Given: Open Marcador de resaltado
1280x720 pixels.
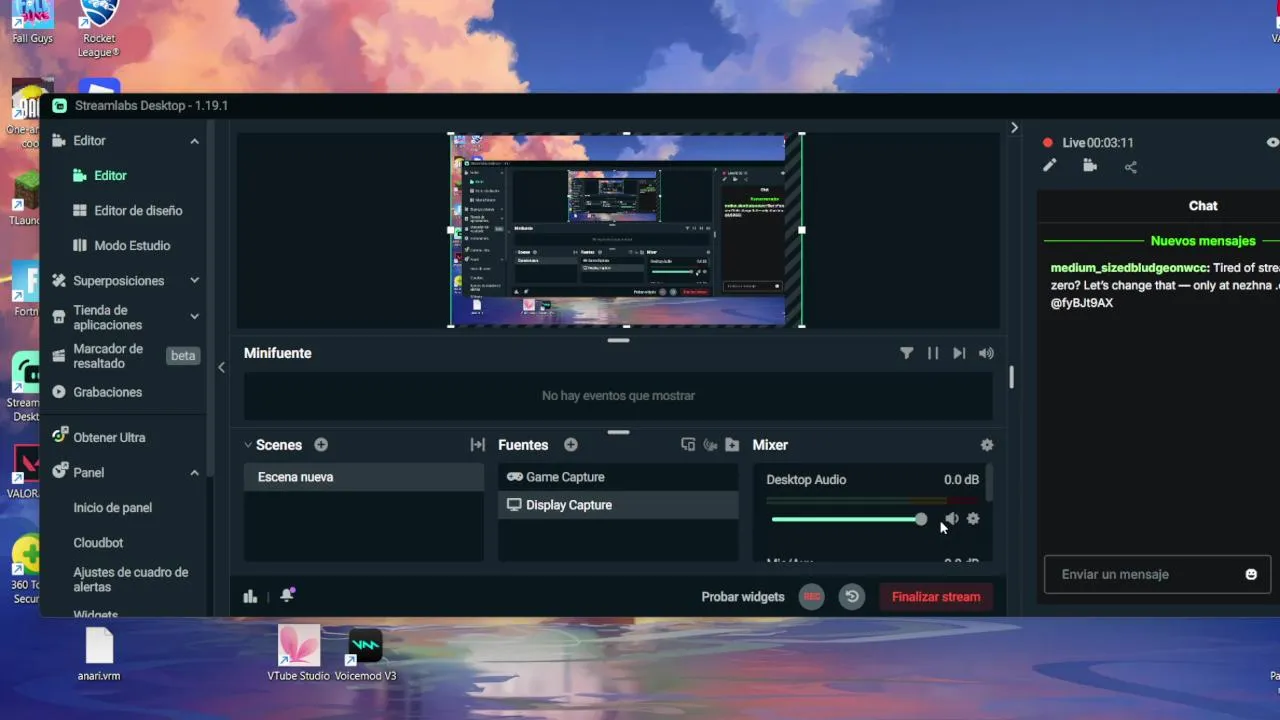Looking at the screenshot, I should pos(108,356).
